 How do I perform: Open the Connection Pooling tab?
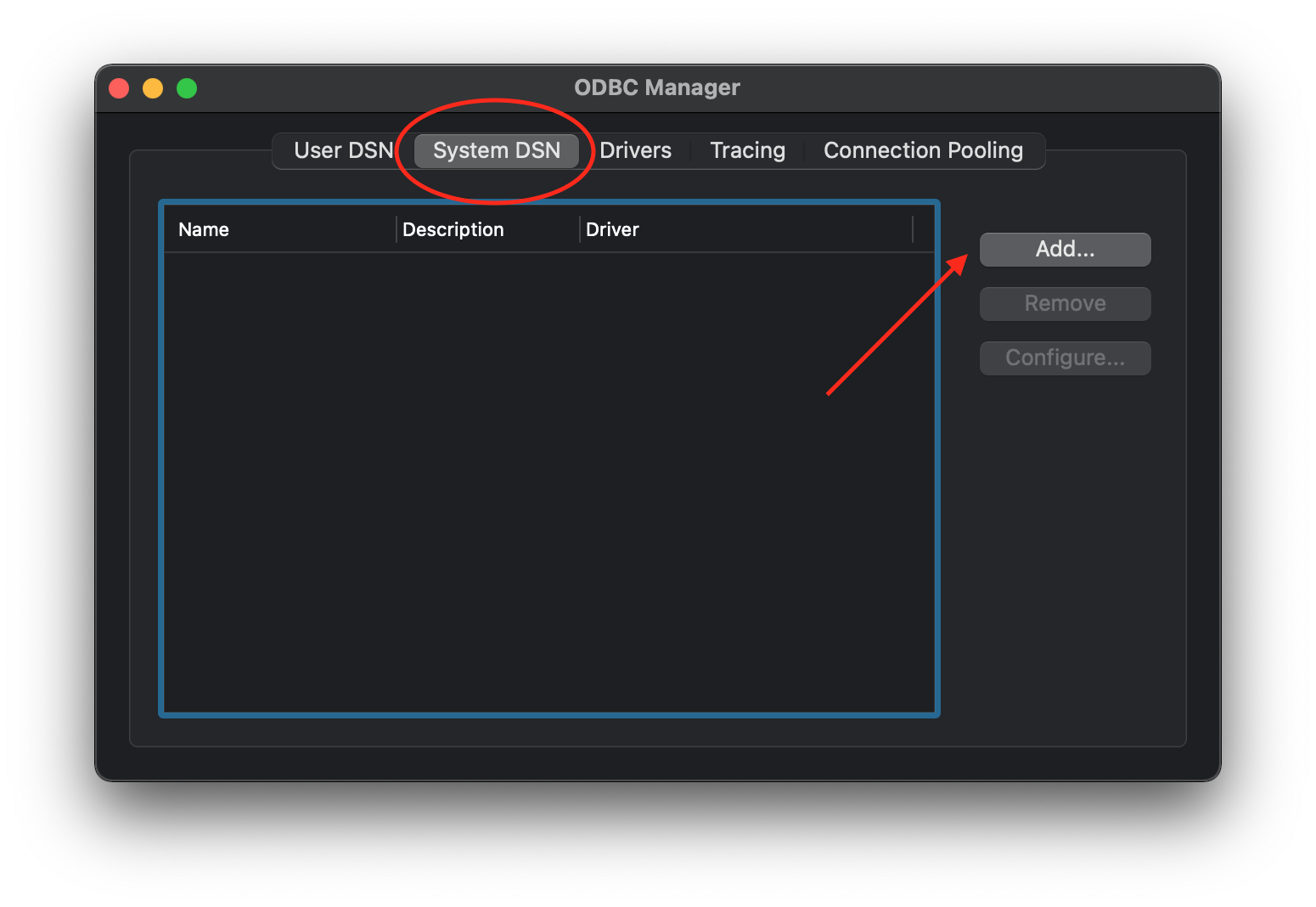point(923,150)
